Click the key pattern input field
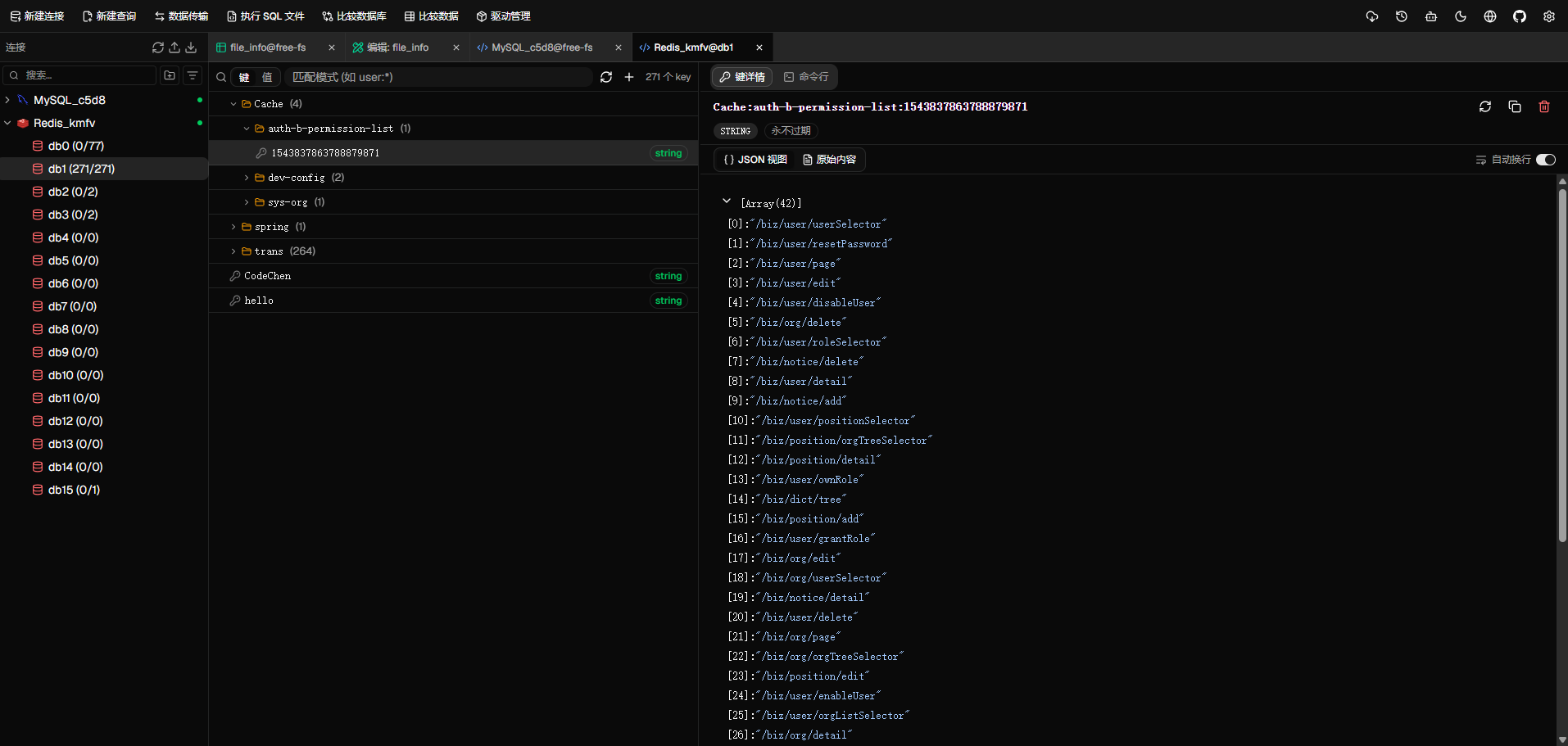1568x746 pixels. click(x=438, y=77)
